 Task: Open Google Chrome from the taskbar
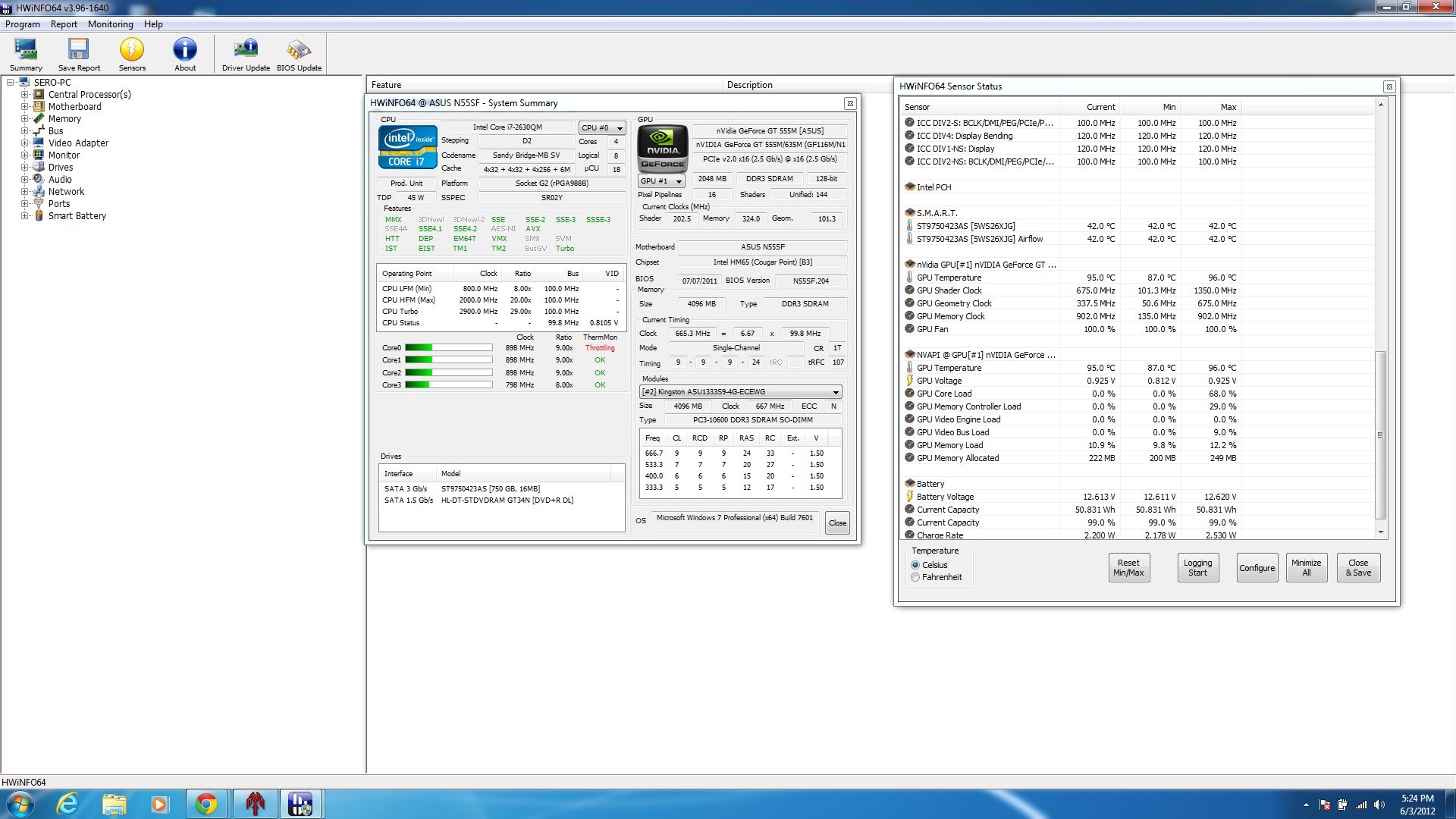206,804
